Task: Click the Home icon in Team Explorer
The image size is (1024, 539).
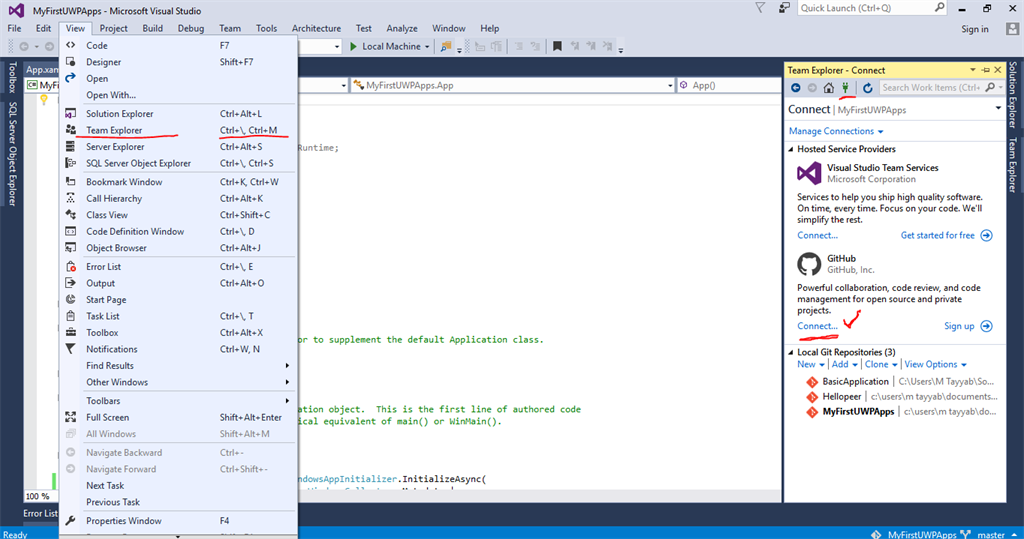Action: click(829, 88)
